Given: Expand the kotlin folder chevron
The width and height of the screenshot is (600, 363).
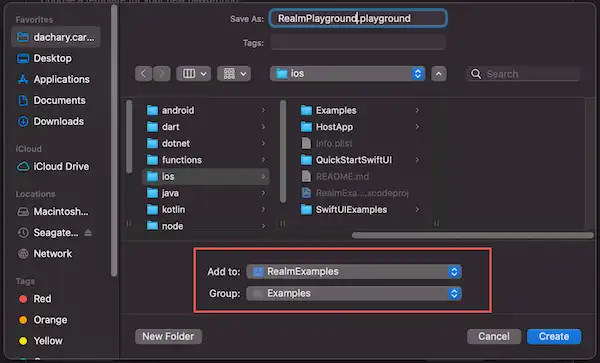Looking at the screenshot, I should (263, 210).
